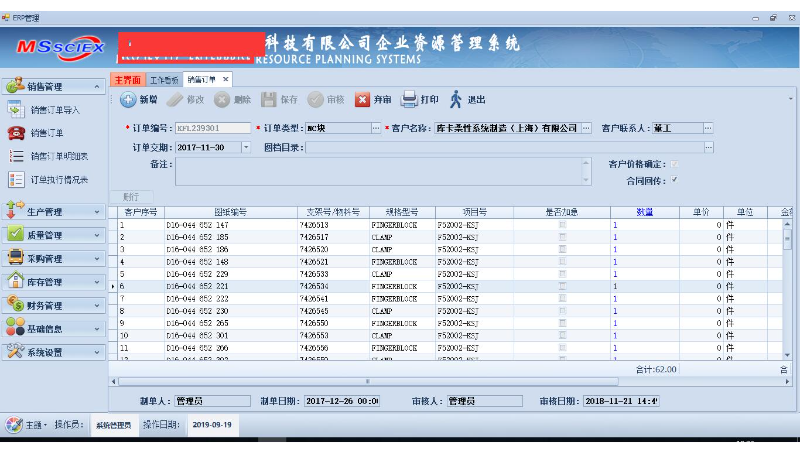Switch to the 工作看板 tab

coord(164,80)
